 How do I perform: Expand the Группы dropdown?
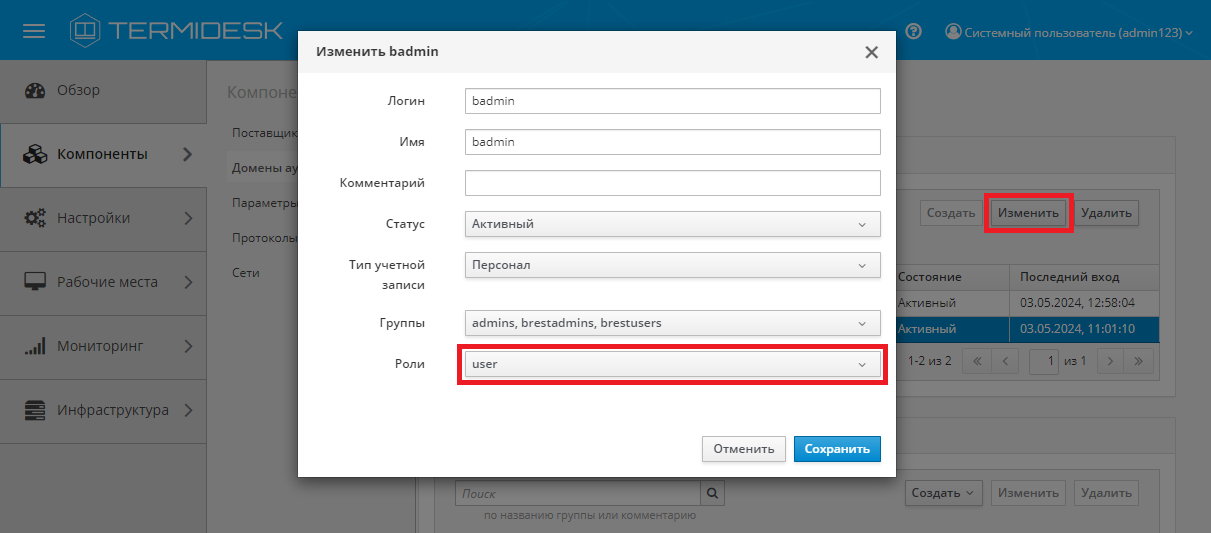coord(672,323)
